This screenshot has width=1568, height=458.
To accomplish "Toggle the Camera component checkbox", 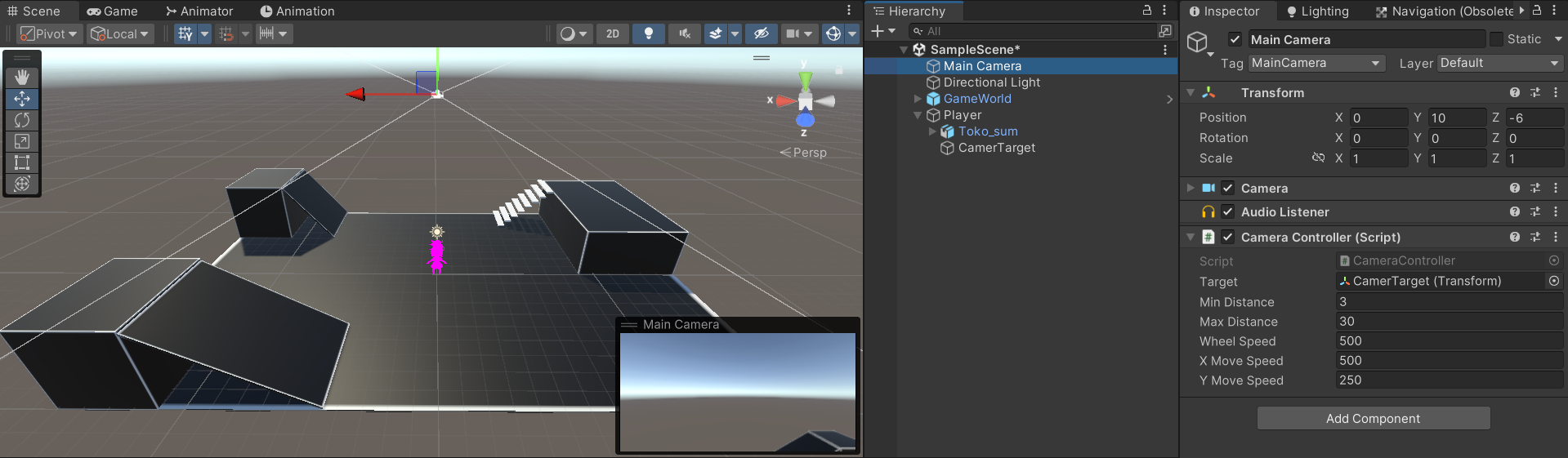I will 1227,188.
